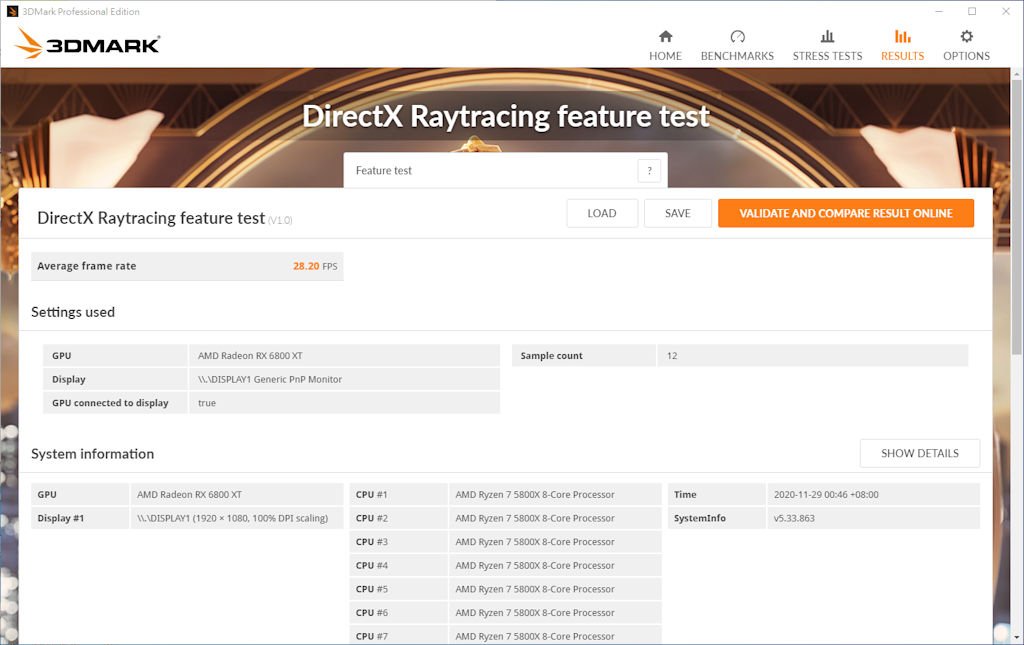The width and height of the screenshot is (1024, 645).
Task: Click the CPU #3 row label
Action: [x=372, y=542]
